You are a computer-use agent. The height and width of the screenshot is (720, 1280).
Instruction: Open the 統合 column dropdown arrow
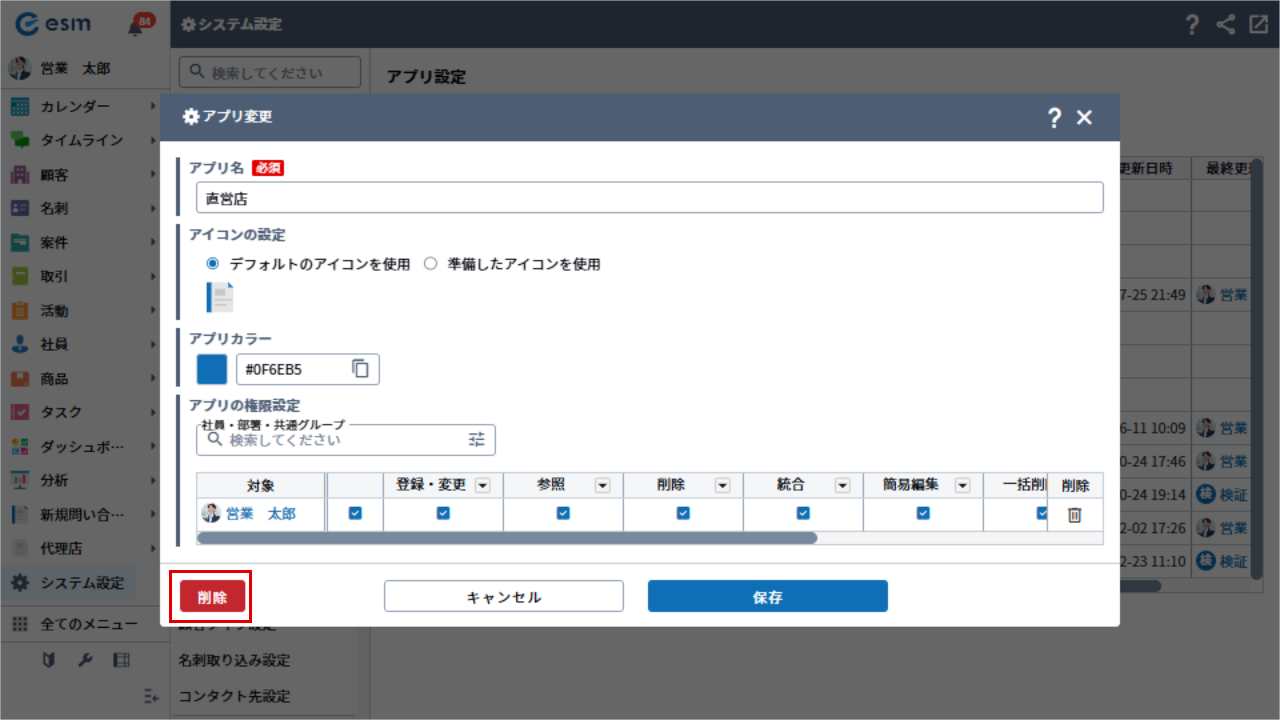tap(842, 485)
